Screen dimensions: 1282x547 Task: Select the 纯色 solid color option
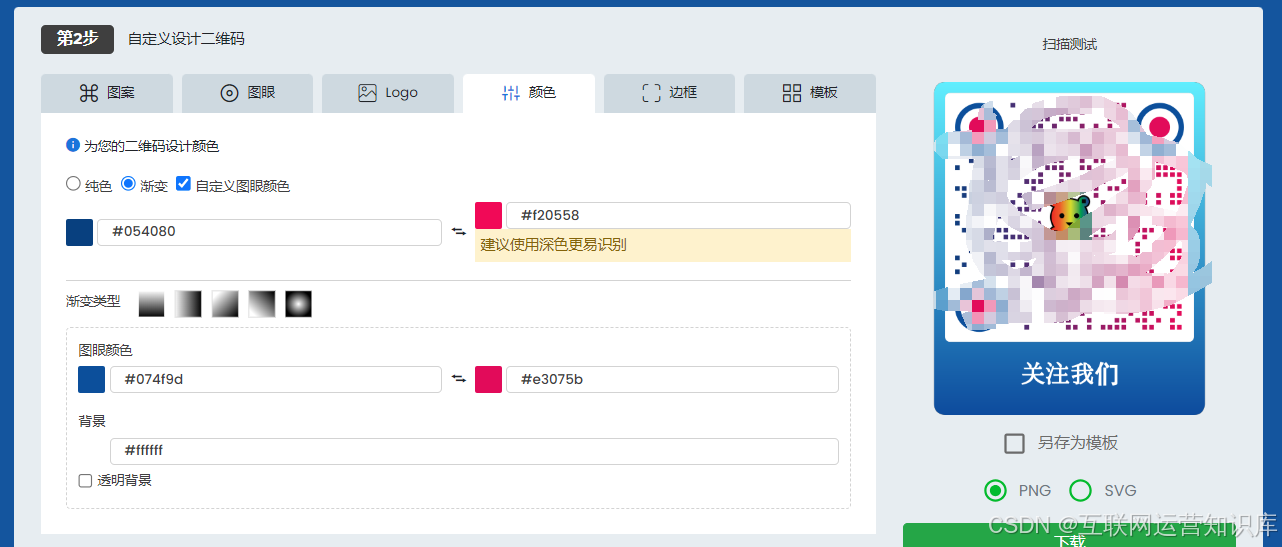click(73, 184)
